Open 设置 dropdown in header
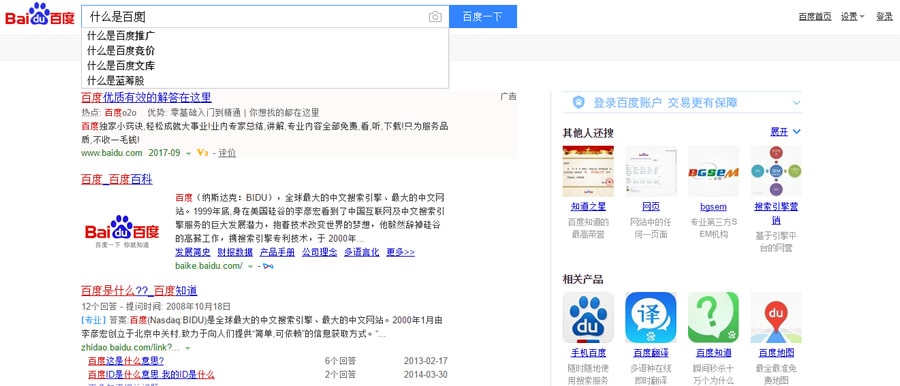900x386 pixels. pyautogui.click(x=852, y=17)
